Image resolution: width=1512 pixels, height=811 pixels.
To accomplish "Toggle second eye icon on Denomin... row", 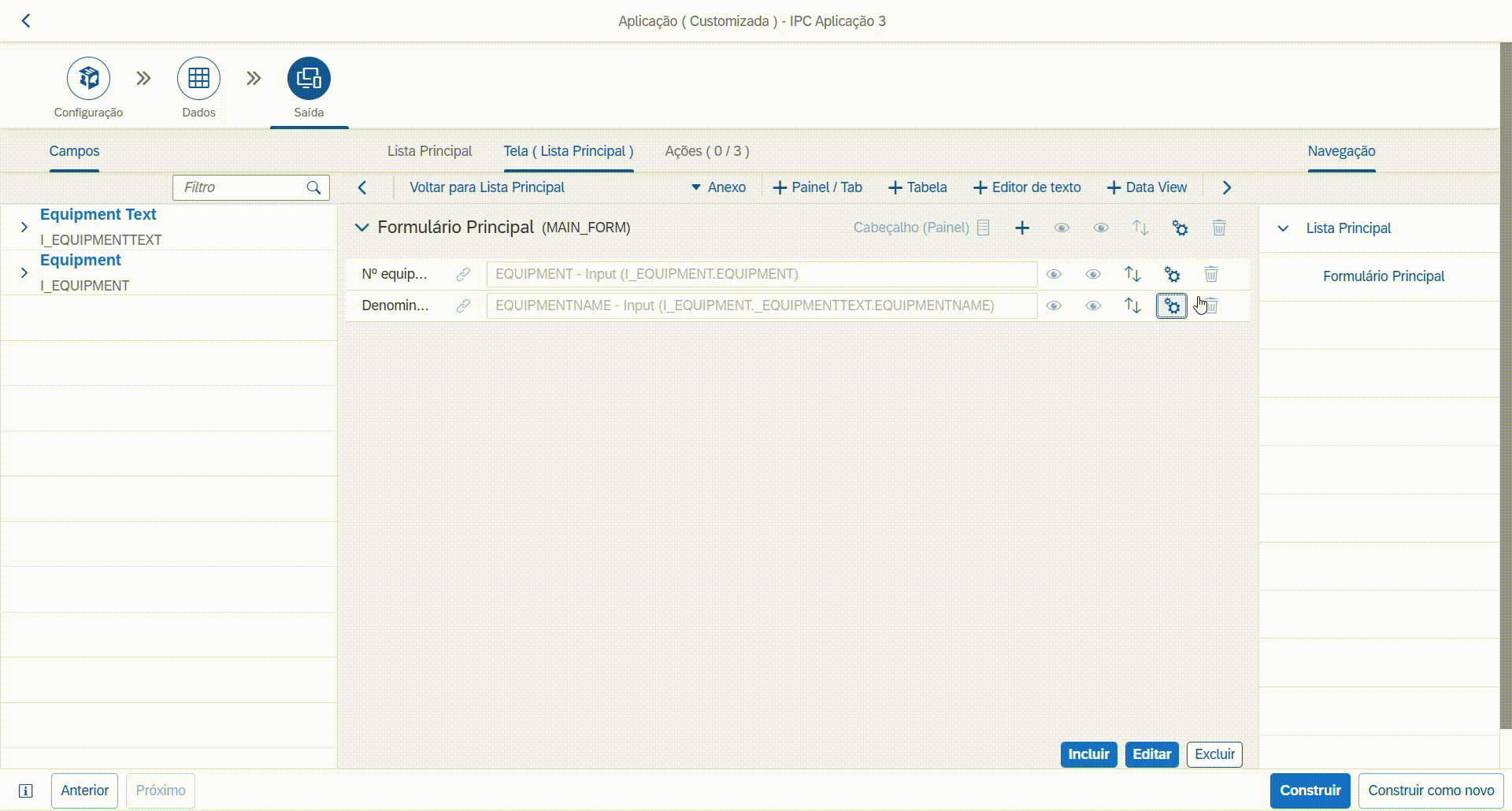I will tap(1093, 306).
